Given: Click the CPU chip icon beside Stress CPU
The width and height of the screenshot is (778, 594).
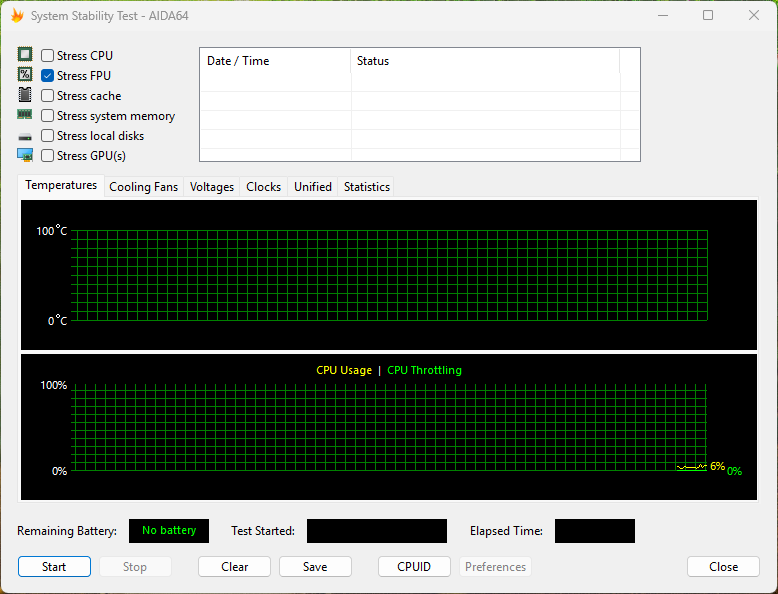Looking at the screenshot, I should click(x=25, y=54).
